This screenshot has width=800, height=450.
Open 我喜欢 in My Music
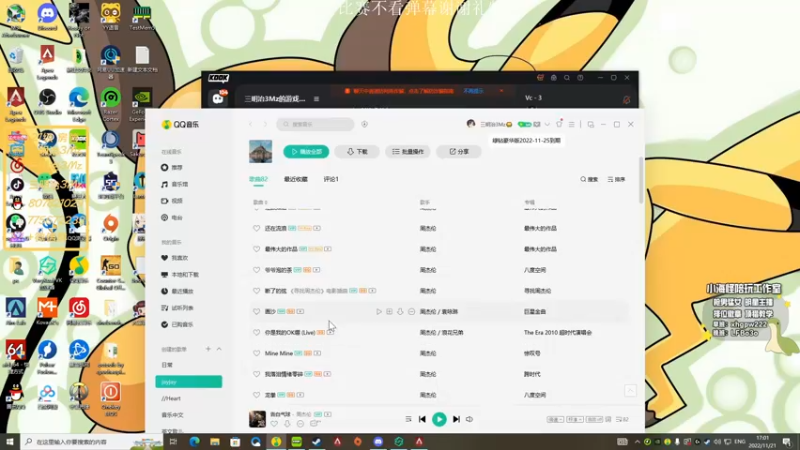[x=174, y=258]
